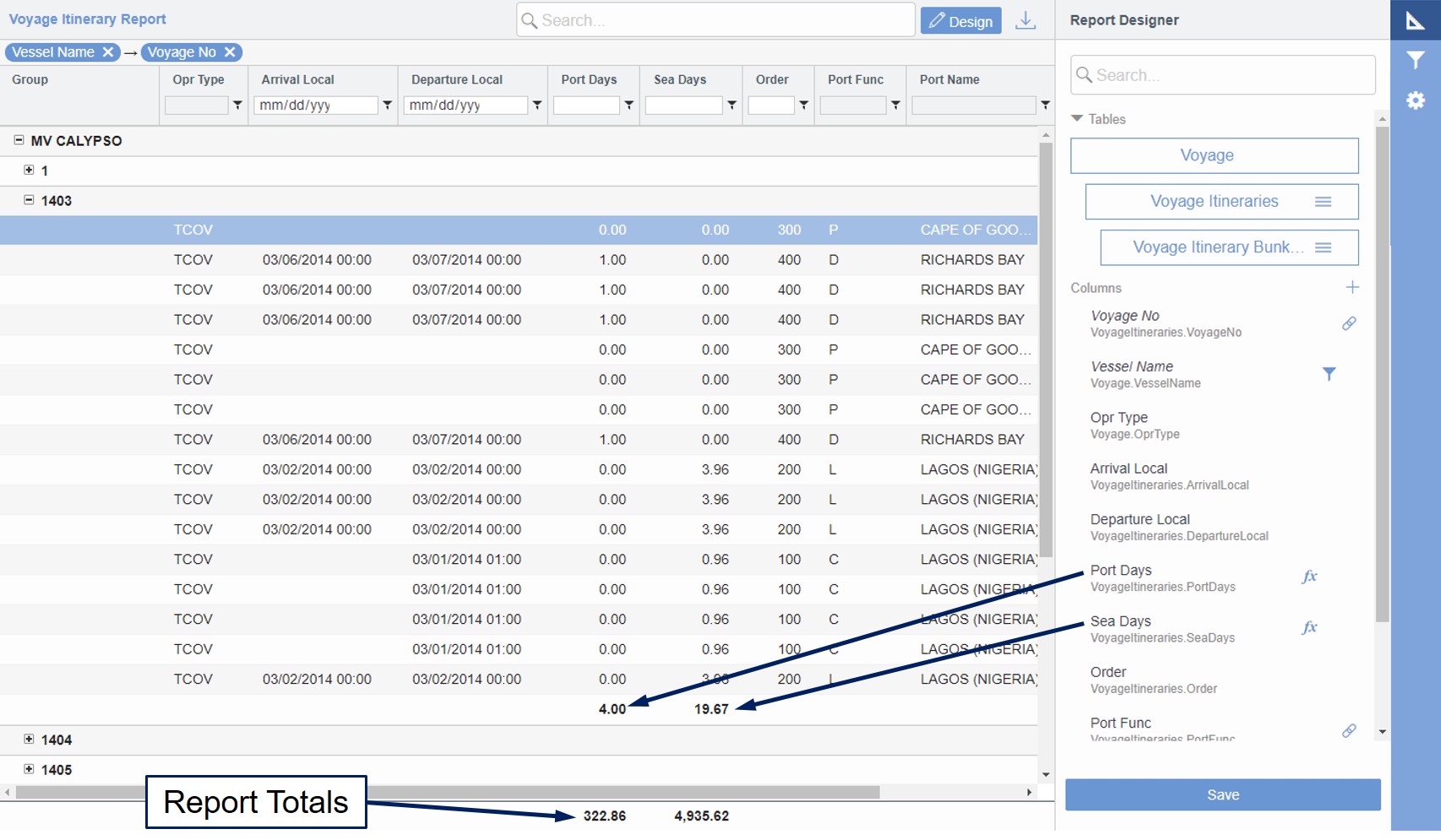Open the menu on Voyage Itinerary Bunkers table
The width and height of the screenshot is (1441, 840).
pyautogui.click(x=1323, y=247)
